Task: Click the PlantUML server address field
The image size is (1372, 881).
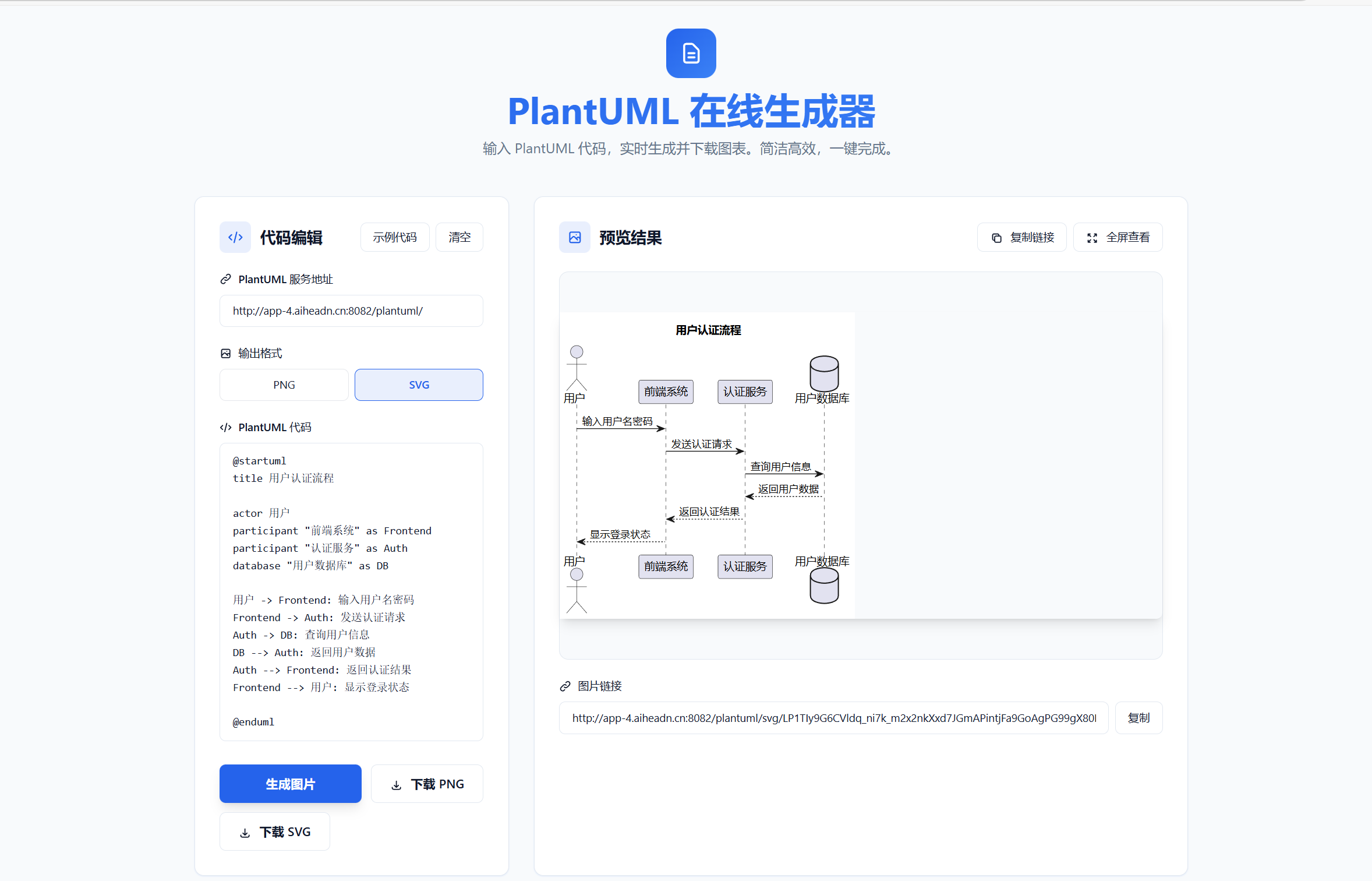Action: pyautogui.click(x=351, y=311)
